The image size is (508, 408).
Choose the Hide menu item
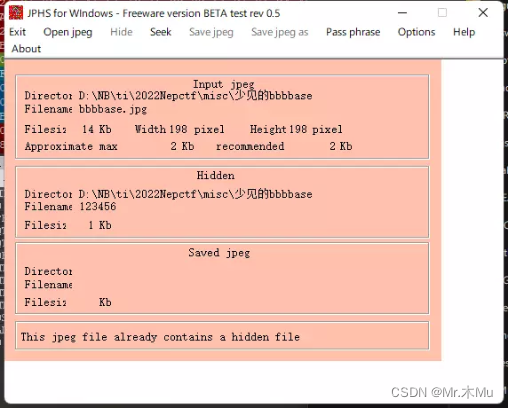point(121,32)
